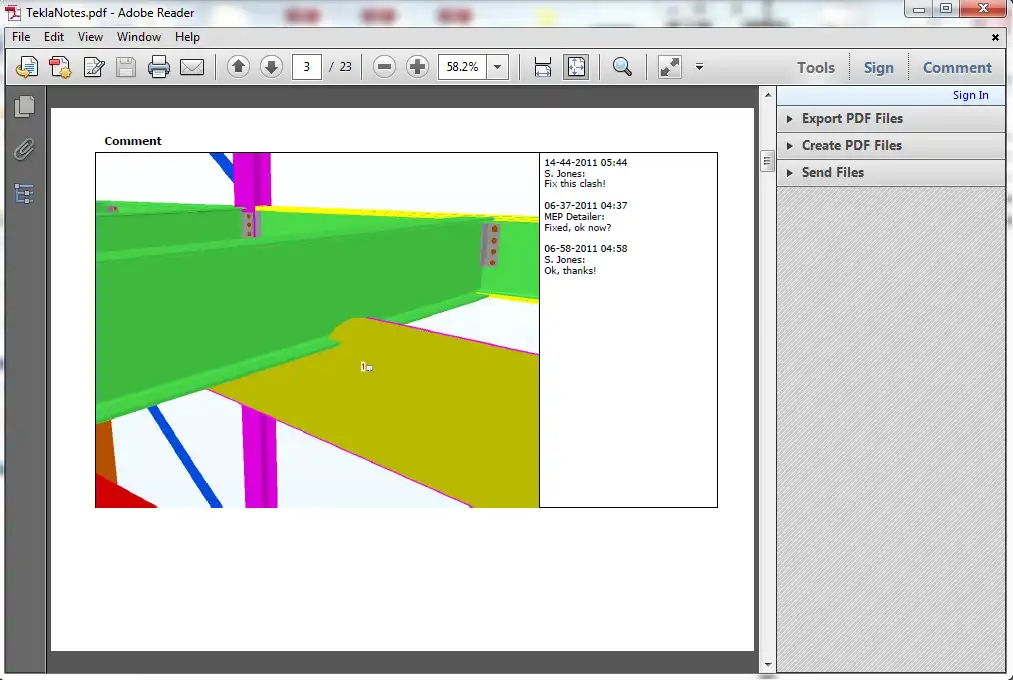Viewport: 1013px width, 680px height.
Task: Zoom out with the minus button
Action: (x=384, y=67)
